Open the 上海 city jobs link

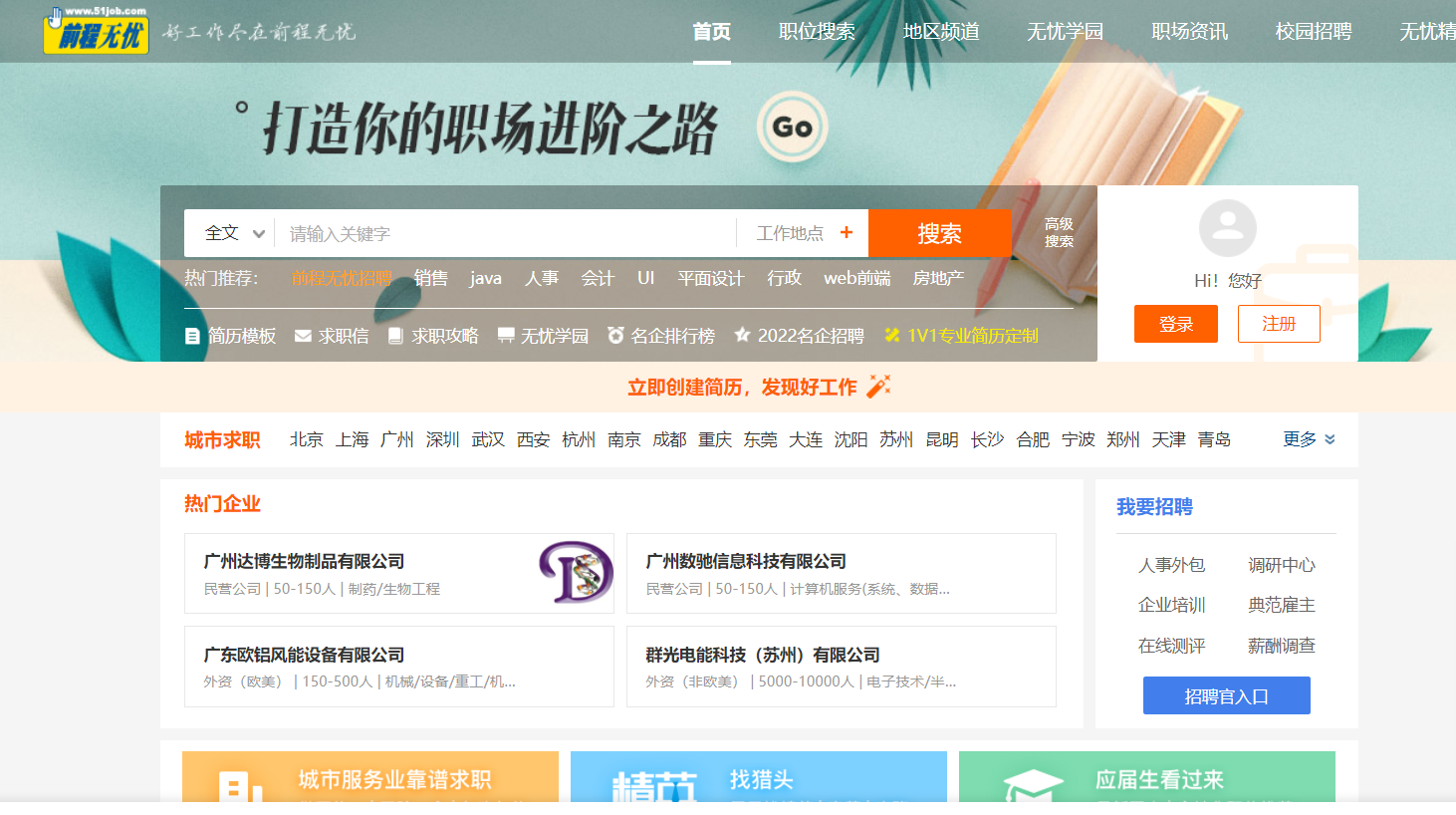(352, 438)
